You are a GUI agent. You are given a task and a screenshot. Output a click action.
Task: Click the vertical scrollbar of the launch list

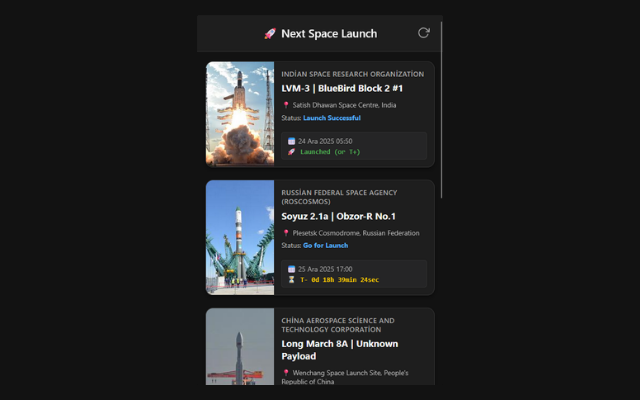(x=441, y=110)
